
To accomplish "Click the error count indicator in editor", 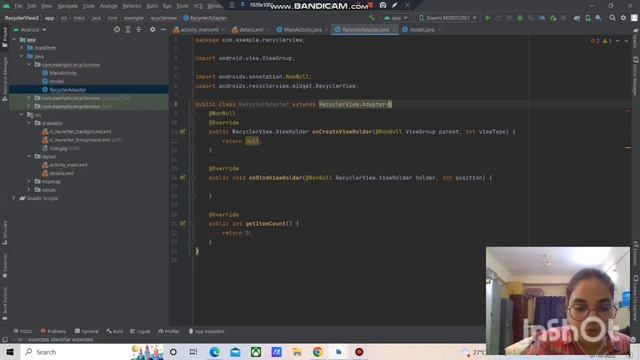I will (x=595, y=41).
